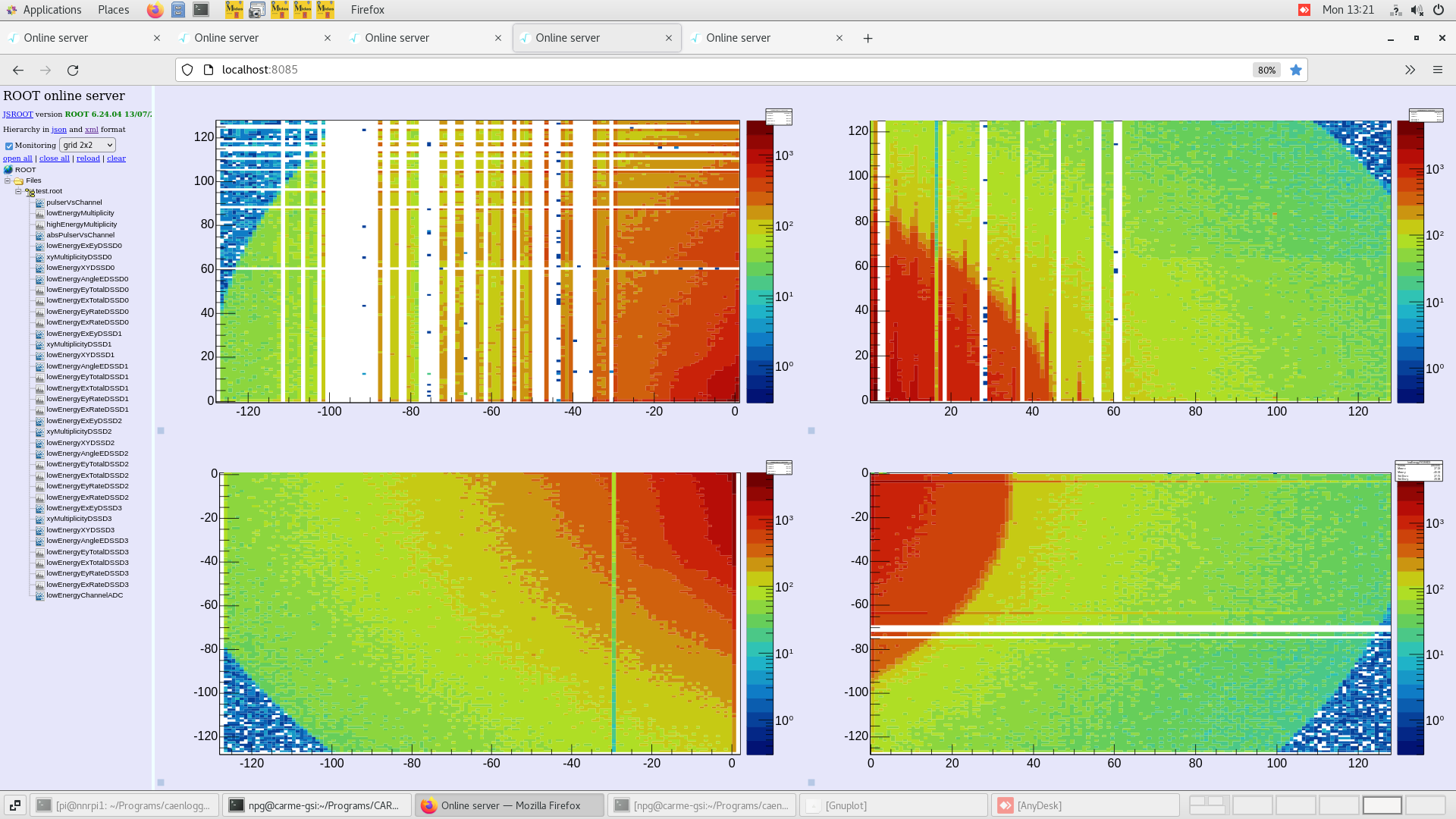Image resolution: width=1456 pixels, height=819 pixels.
Task: Click the color palette of the top-left histogram
Action: point(759,262)
